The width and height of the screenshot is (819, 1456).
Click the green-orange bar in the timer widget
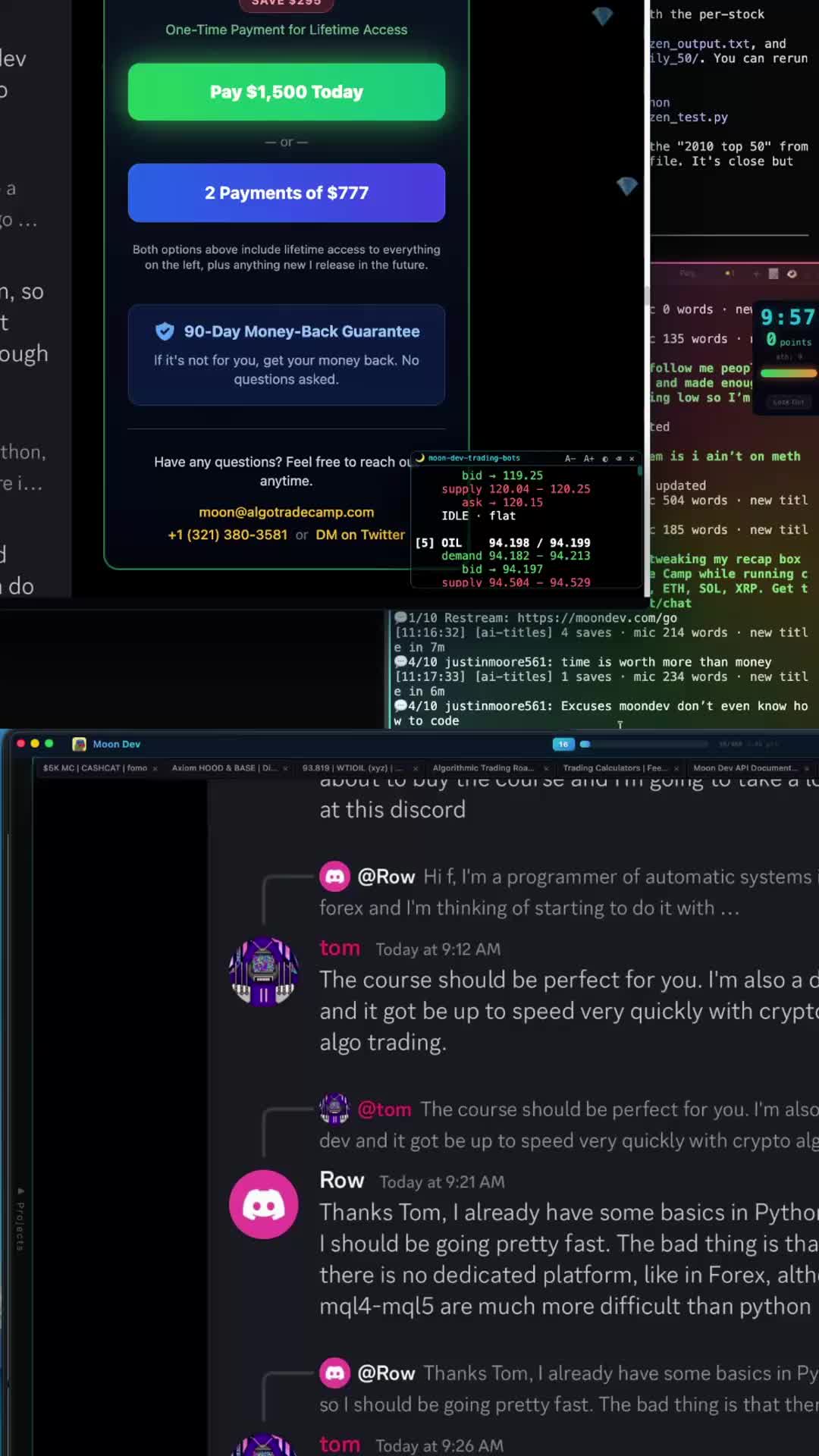tap(789, 373)
